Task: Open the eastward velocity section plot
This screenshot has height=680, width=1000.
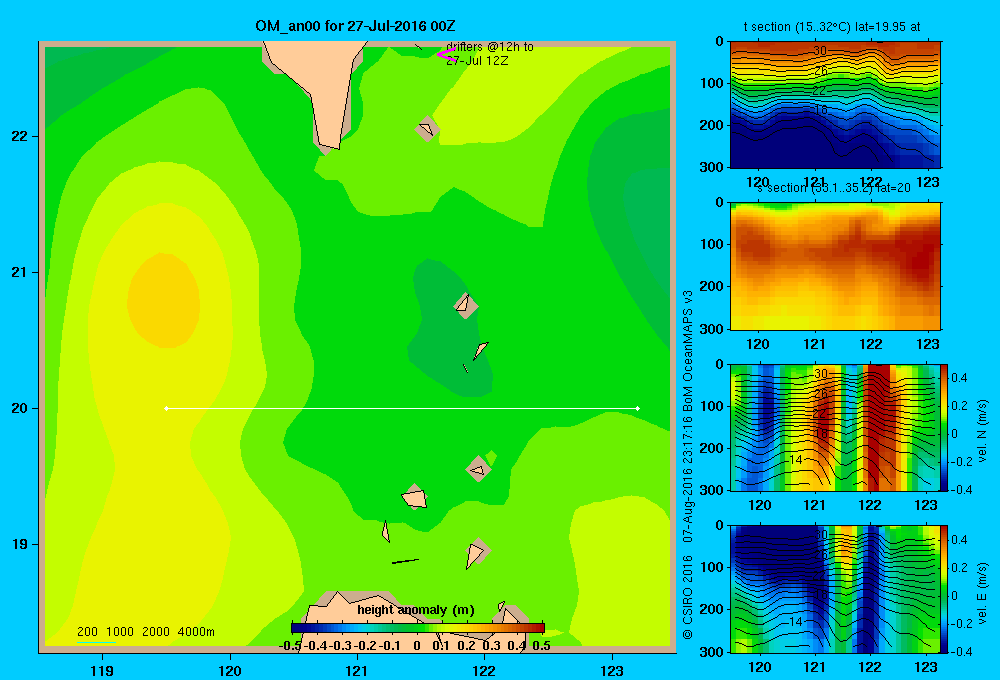Action: [835, 589]
